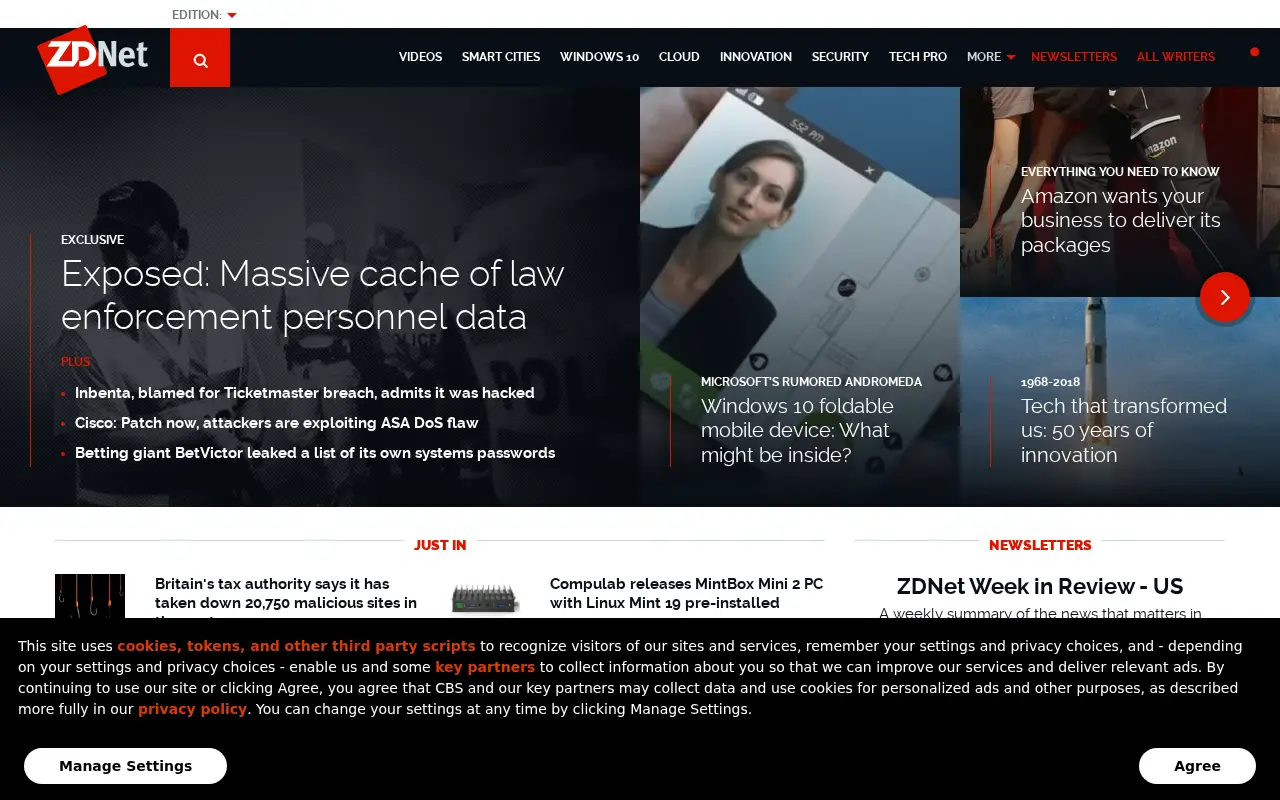
Task: Open the Innovation section
Action: (756, 57)
